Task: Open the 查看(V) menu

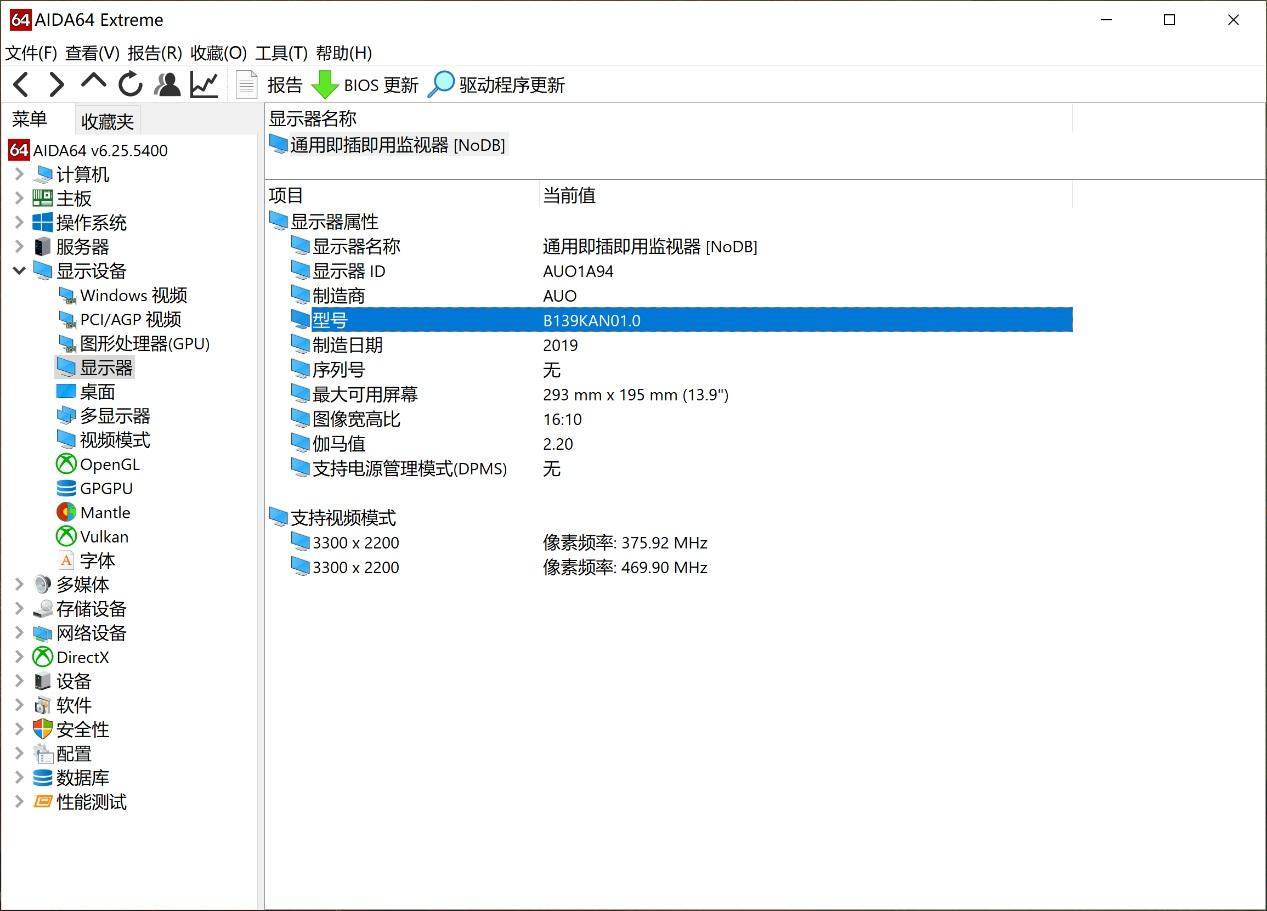Action: [x=92, y=53]
